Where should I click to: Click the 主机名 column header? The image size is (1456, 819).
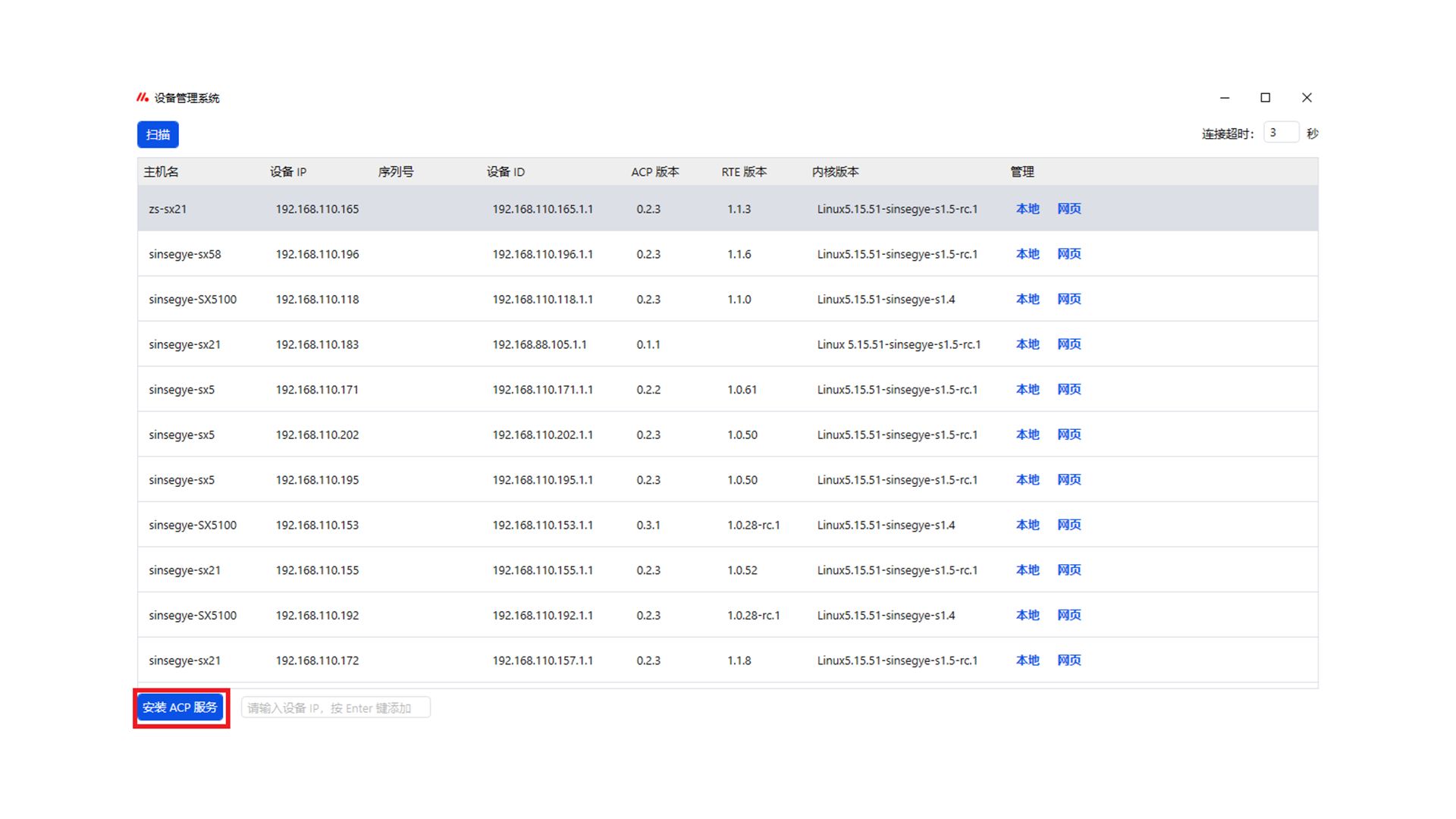[162, 172]
